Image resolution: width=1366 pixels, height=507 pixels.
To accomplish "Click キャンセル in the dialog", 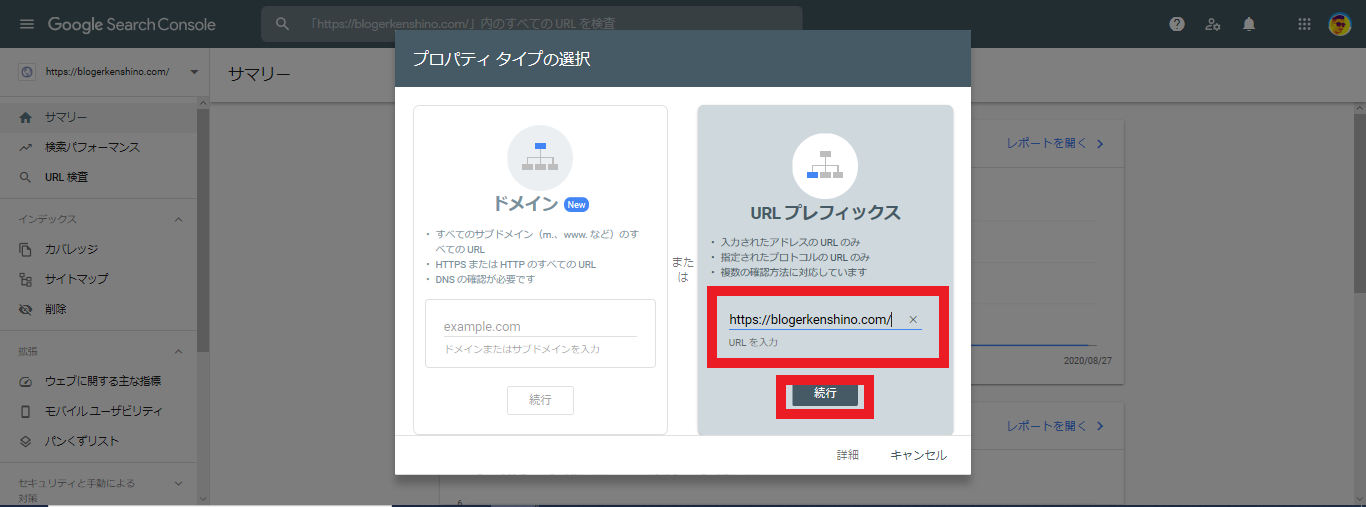I will click(x=918, y=455).
